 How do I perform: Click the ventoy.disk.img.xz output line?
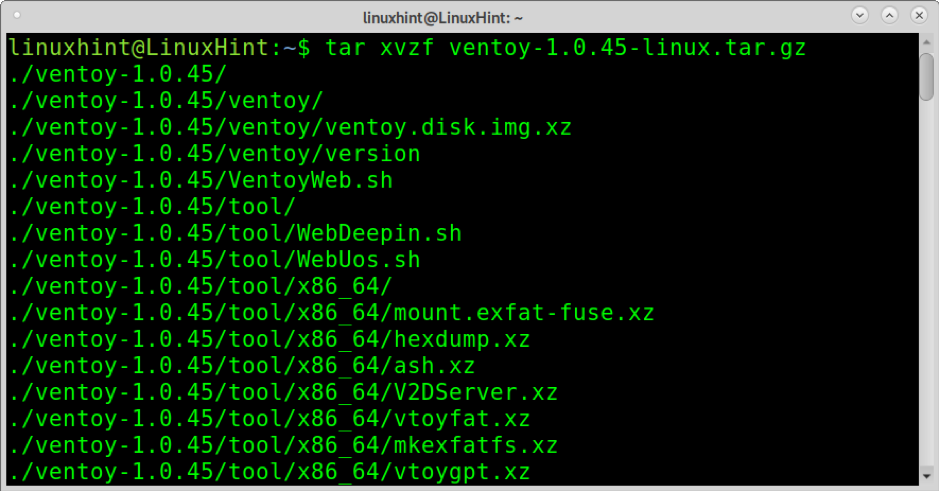pos(290,128)
